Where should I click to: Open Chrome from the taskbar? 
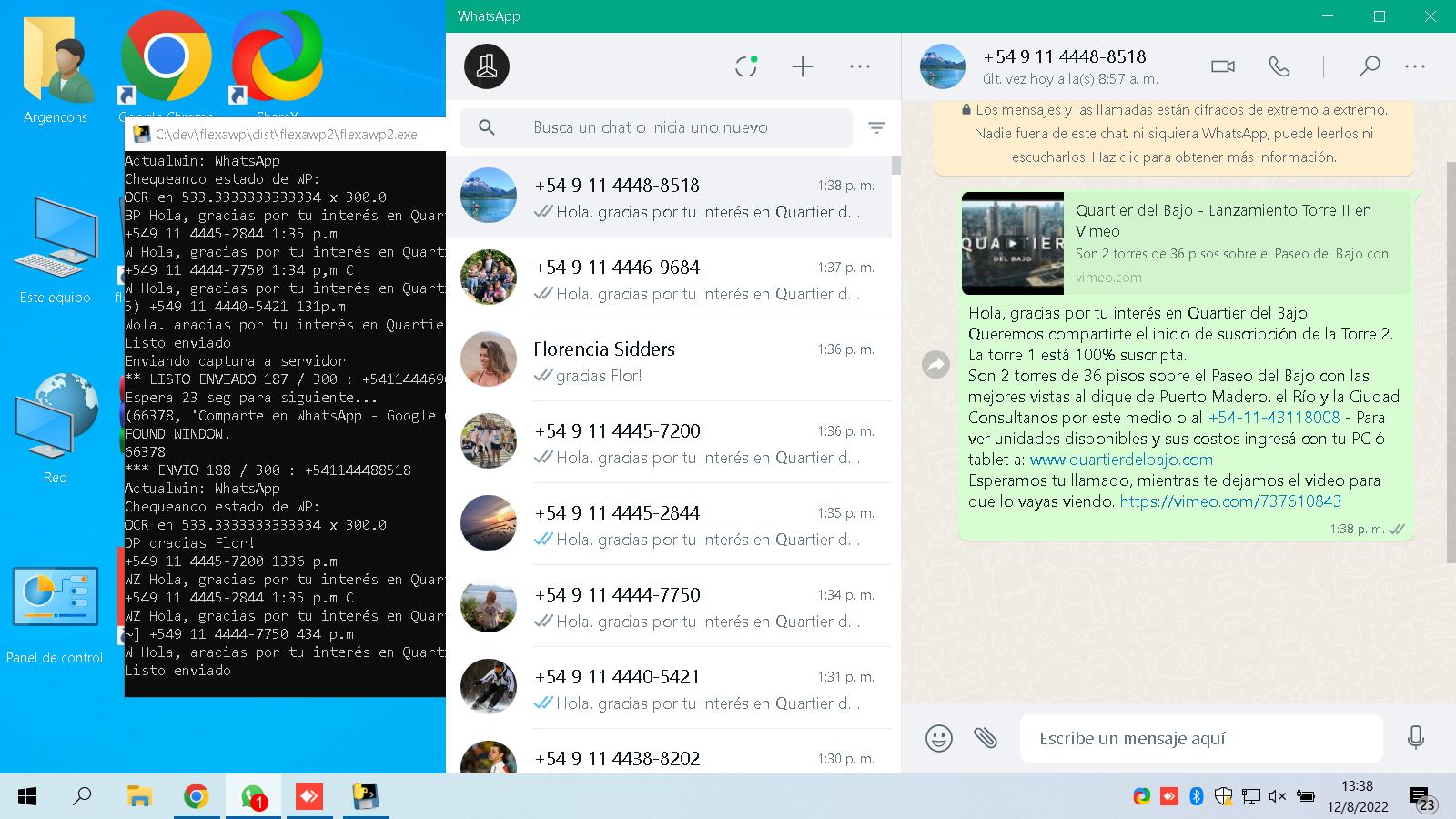coord(196,797)
